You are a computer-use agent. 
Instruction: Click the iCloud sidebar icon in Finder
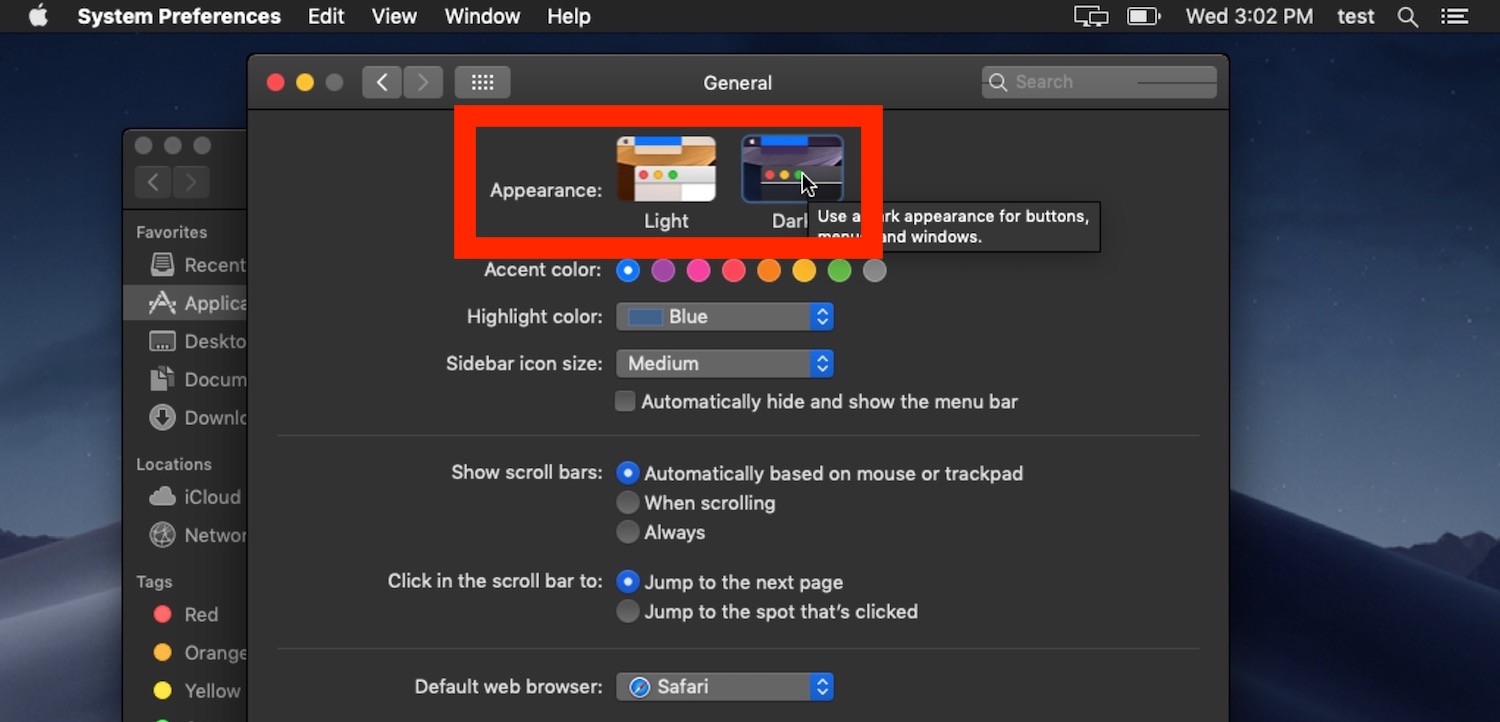(162, 497)
